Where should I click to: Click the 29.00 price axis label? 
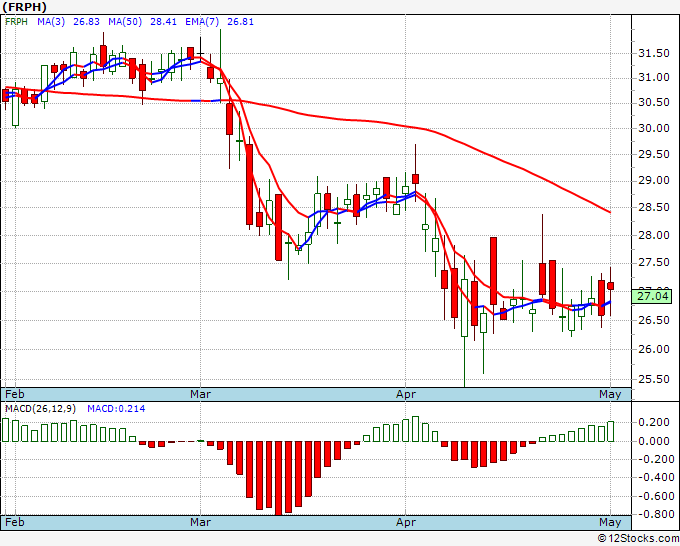tap(654, 180)
